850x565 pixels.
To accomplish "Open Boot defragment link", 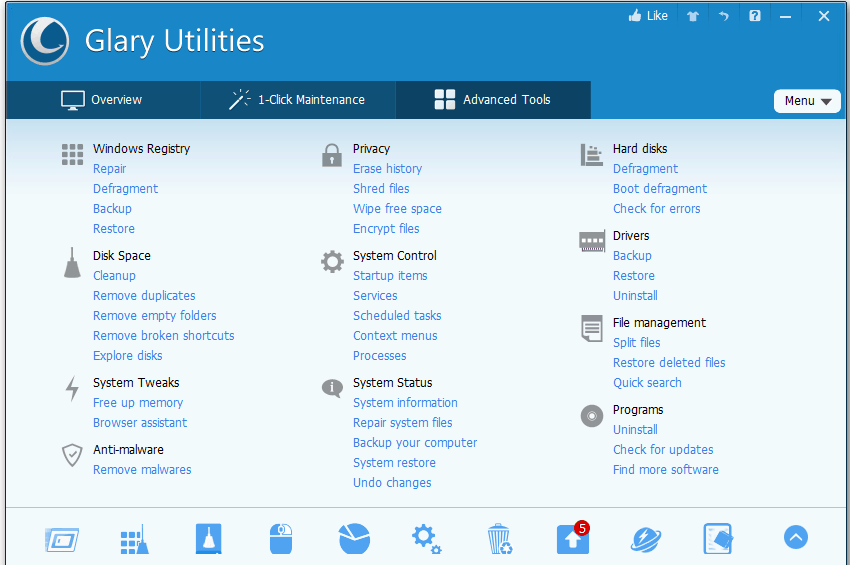I will pos(660,189).
